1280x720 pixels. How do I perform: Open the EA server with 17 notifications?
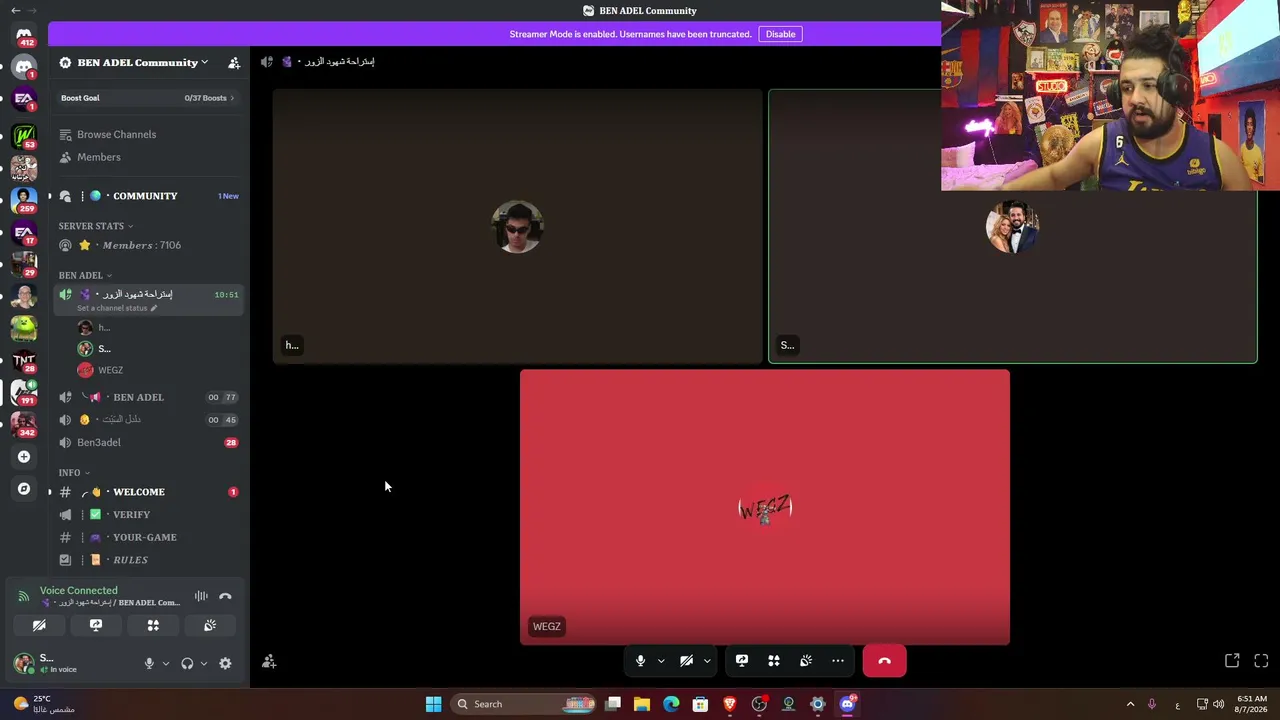tap(24, 232)
